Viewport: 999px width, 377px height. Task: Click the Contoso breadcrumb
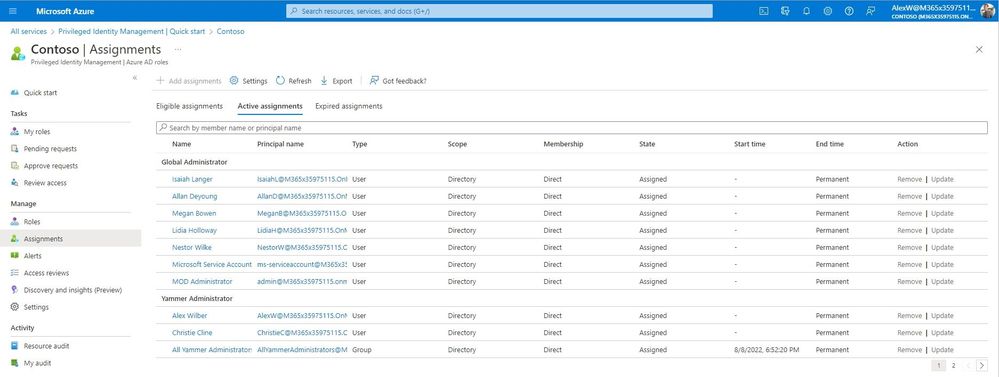coord(230,31)
